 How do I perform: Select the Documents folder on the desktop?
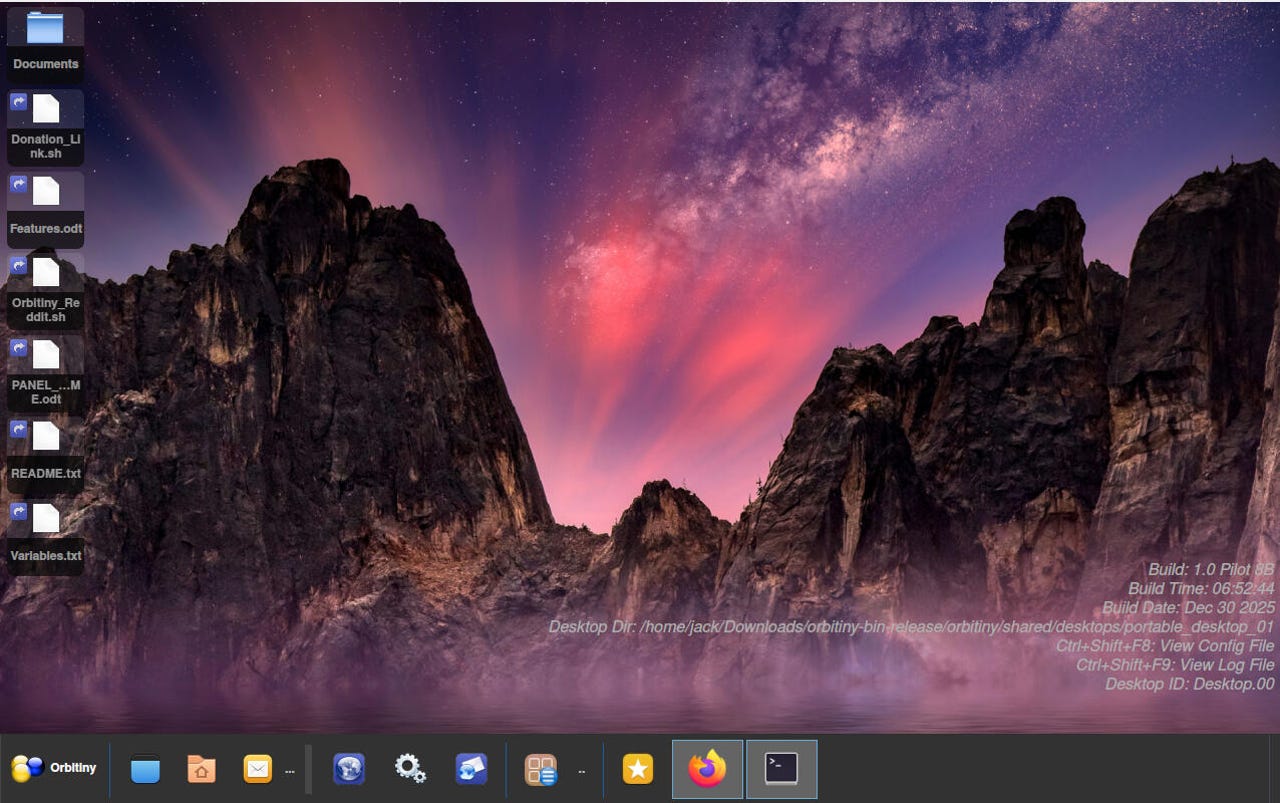(45, 40)
